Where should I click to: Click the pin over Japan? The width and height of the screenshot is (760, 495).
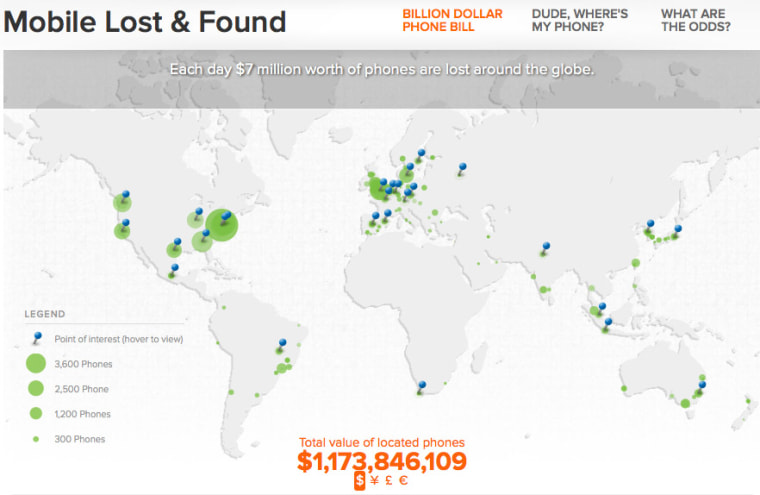point(677,229)
